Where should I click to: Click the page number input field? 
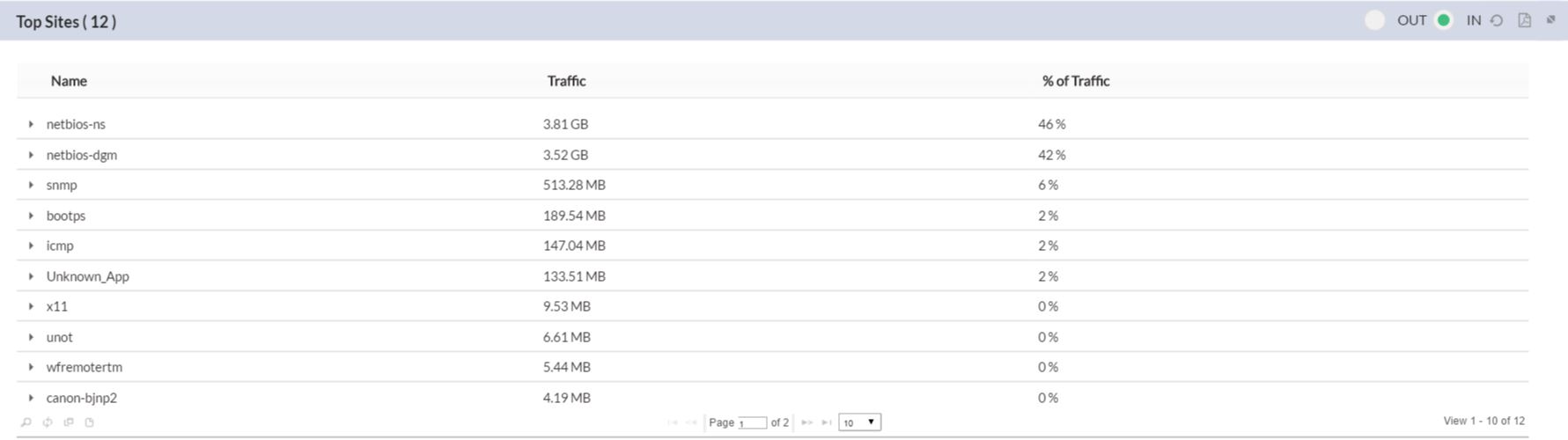(x=752, y=423)
